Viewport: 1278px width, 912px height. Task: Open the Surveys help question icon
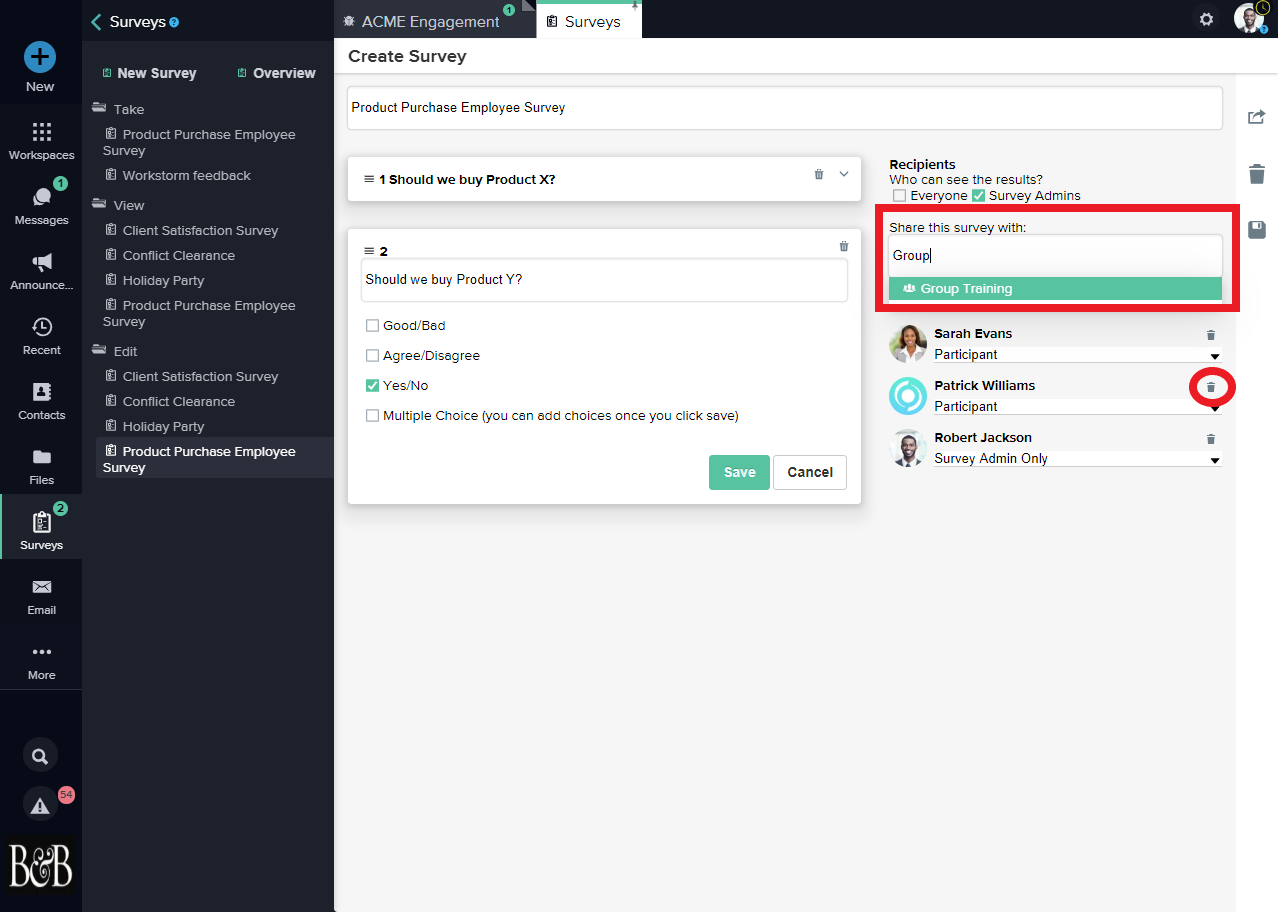174,22
